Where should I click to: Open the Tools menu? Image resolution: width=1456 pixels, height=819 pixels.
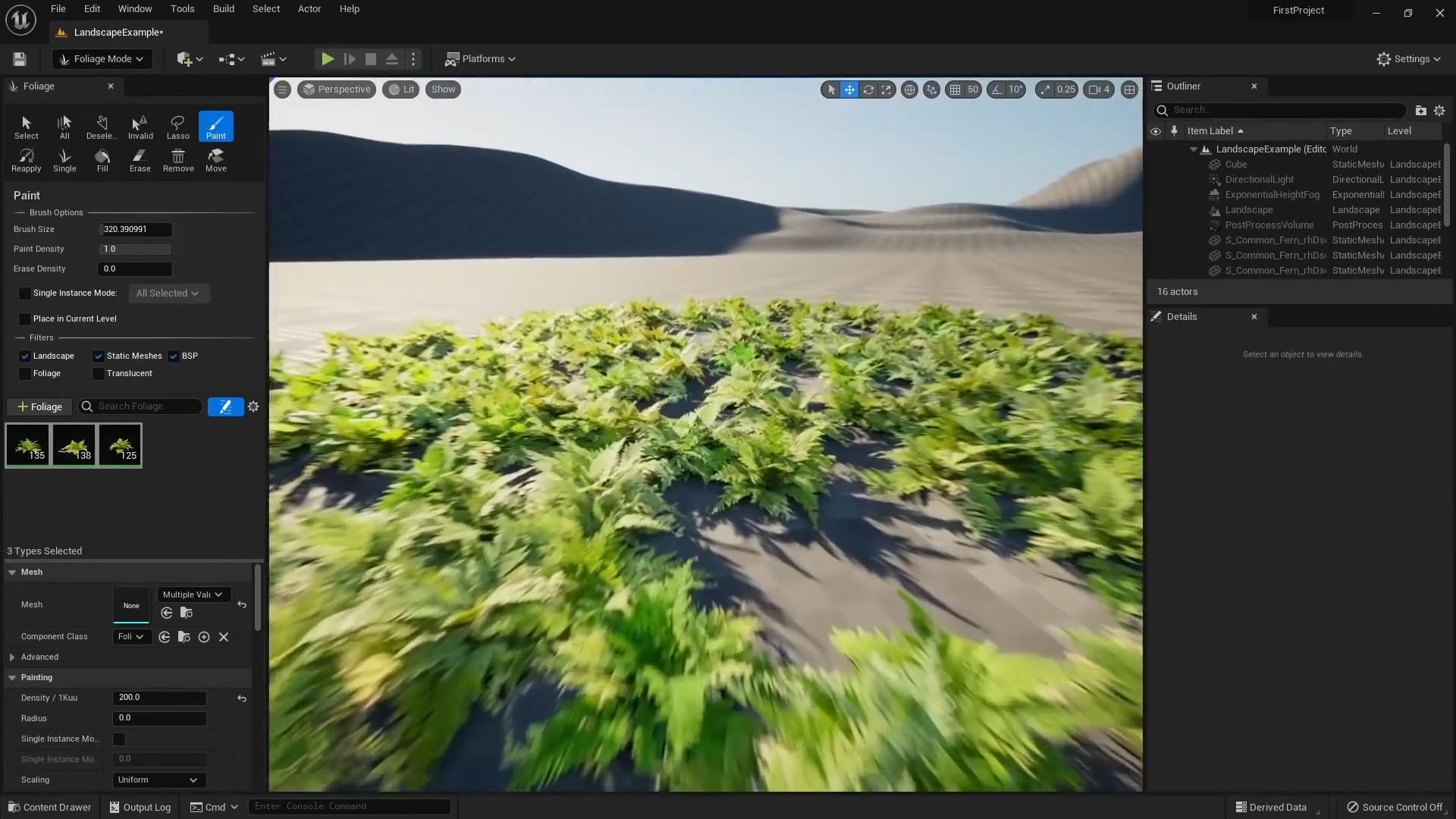182,9
